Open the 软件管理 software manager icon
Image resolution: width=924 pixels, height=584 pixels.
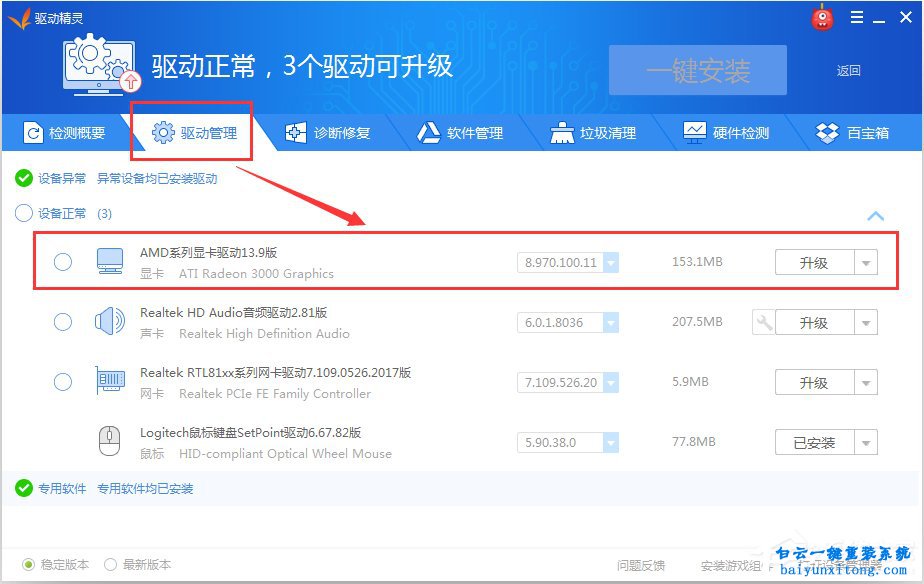(x=428, y=132)
